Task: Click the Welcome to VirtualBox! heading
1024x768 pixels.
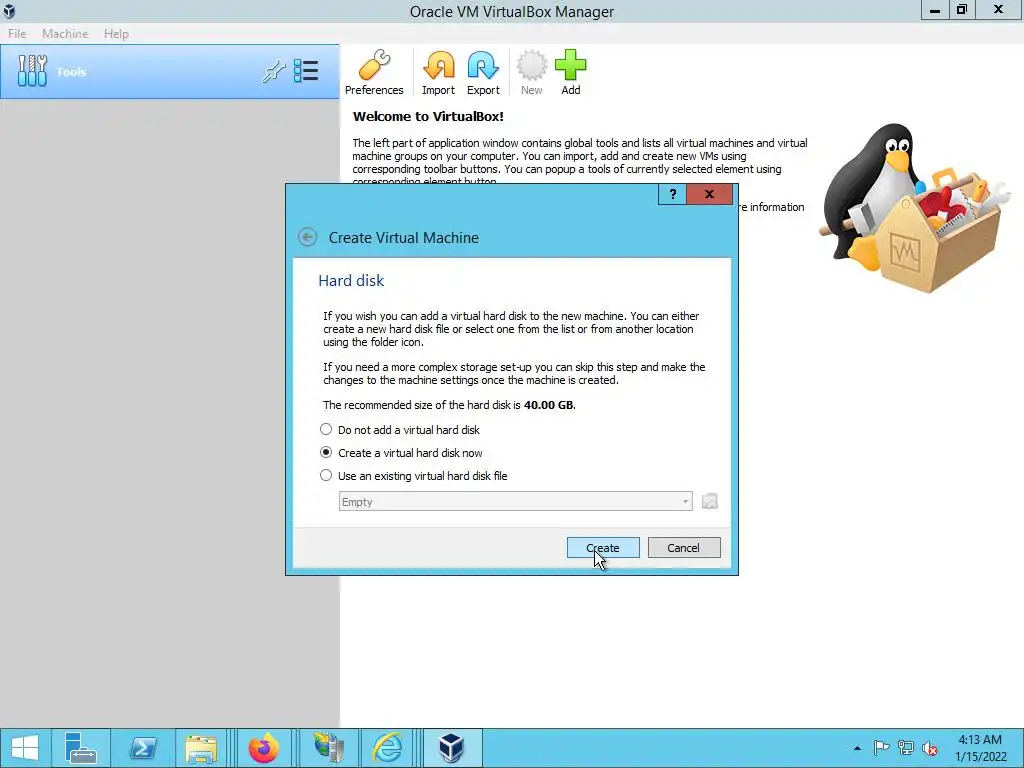Action: click(x=428, y=117)
